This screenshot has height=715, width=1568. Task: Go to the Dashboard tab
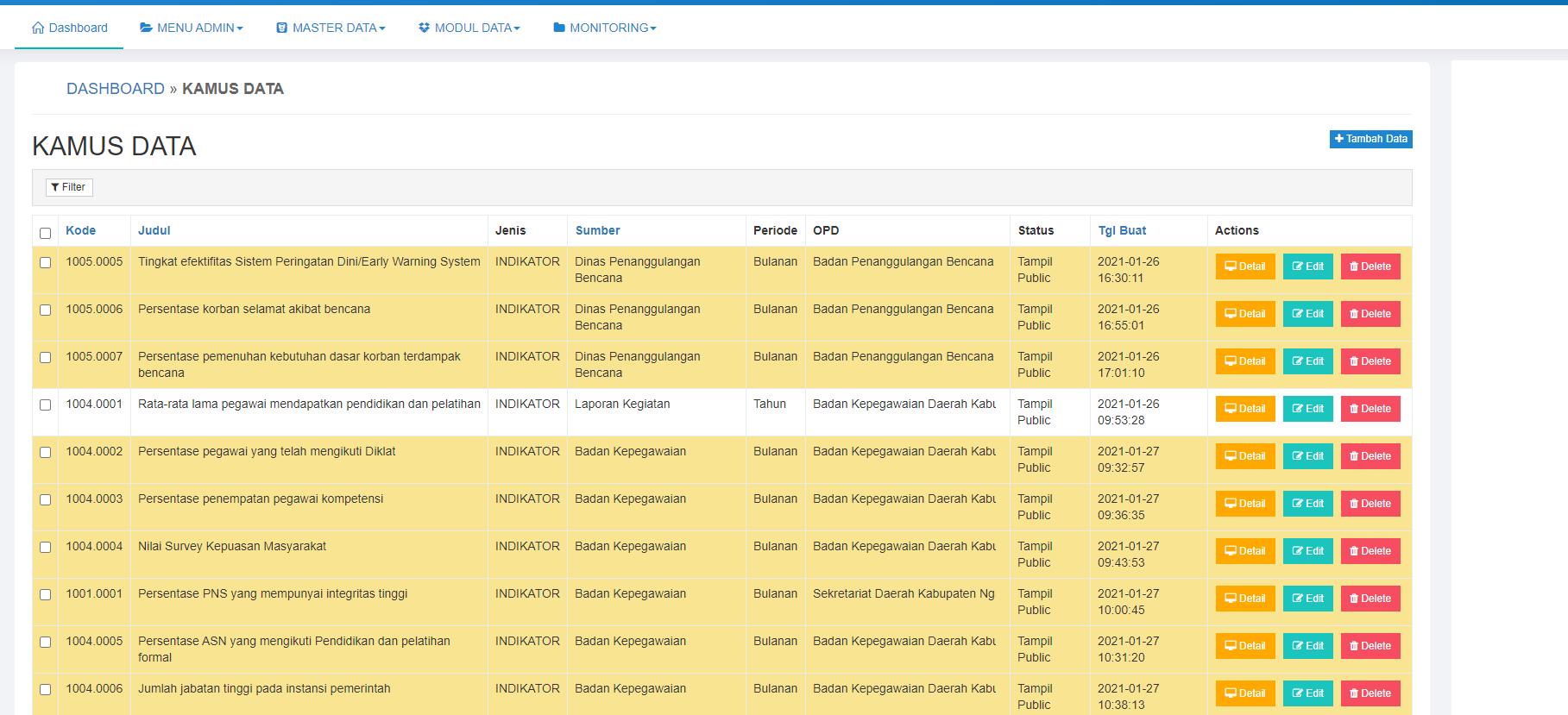(69, 28)
